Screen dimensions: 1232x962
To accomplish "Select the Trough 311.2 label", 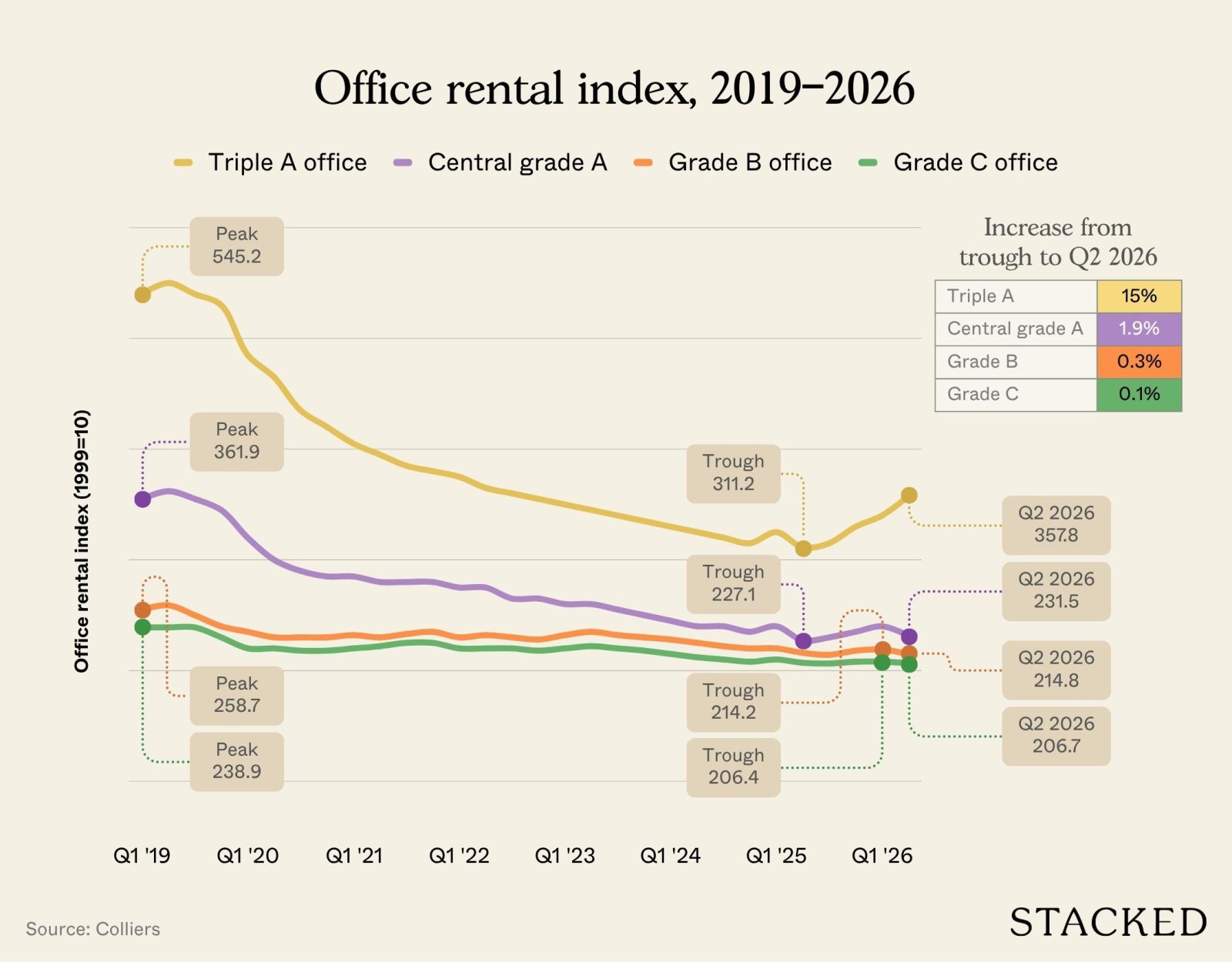I will pyautogui.click(x=733, y=473).
